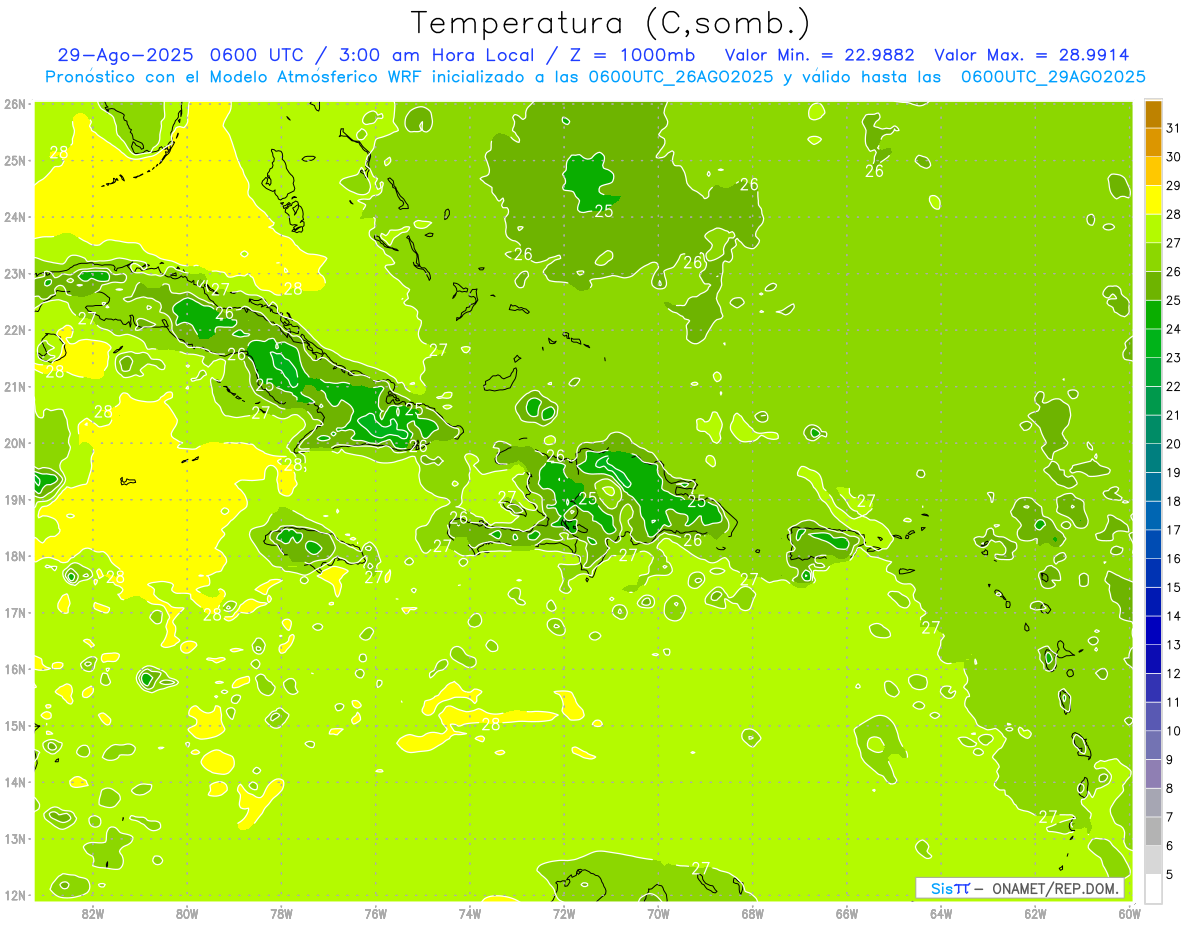
Task: Select "Valor Min. = 22.9882" text
Action: (819, 55)
